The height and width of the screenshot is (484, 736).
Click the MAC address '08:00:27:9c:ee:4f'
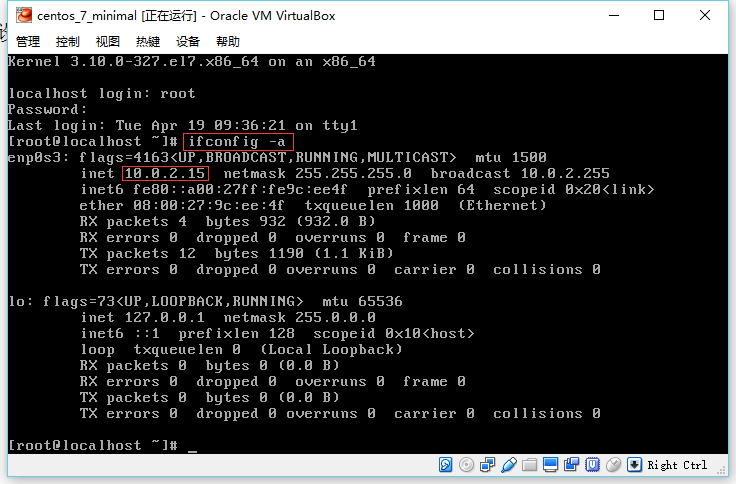pyautogui.click(x=209, y=205)
